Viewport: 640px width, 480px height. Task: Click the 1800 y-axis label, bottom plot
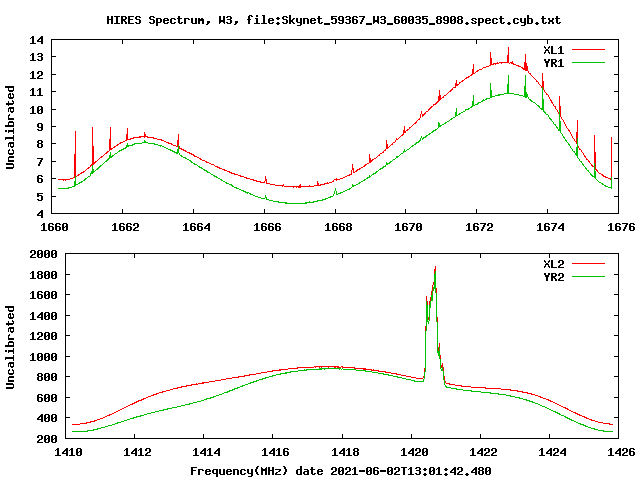tap(43, 275)
